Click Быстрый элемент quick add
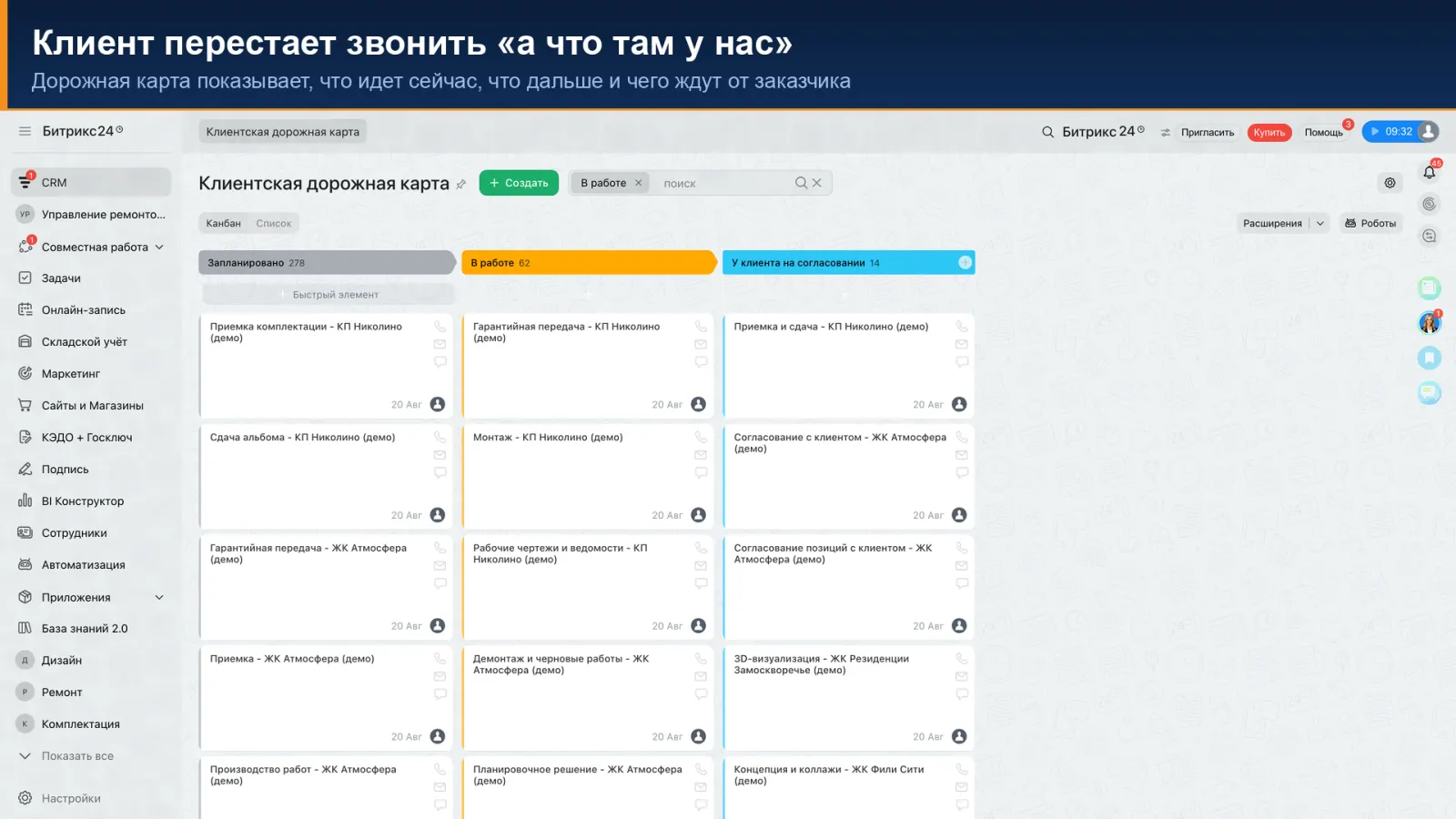The height and width of the screenshot is (819, 1456). [x=328, y=295]
